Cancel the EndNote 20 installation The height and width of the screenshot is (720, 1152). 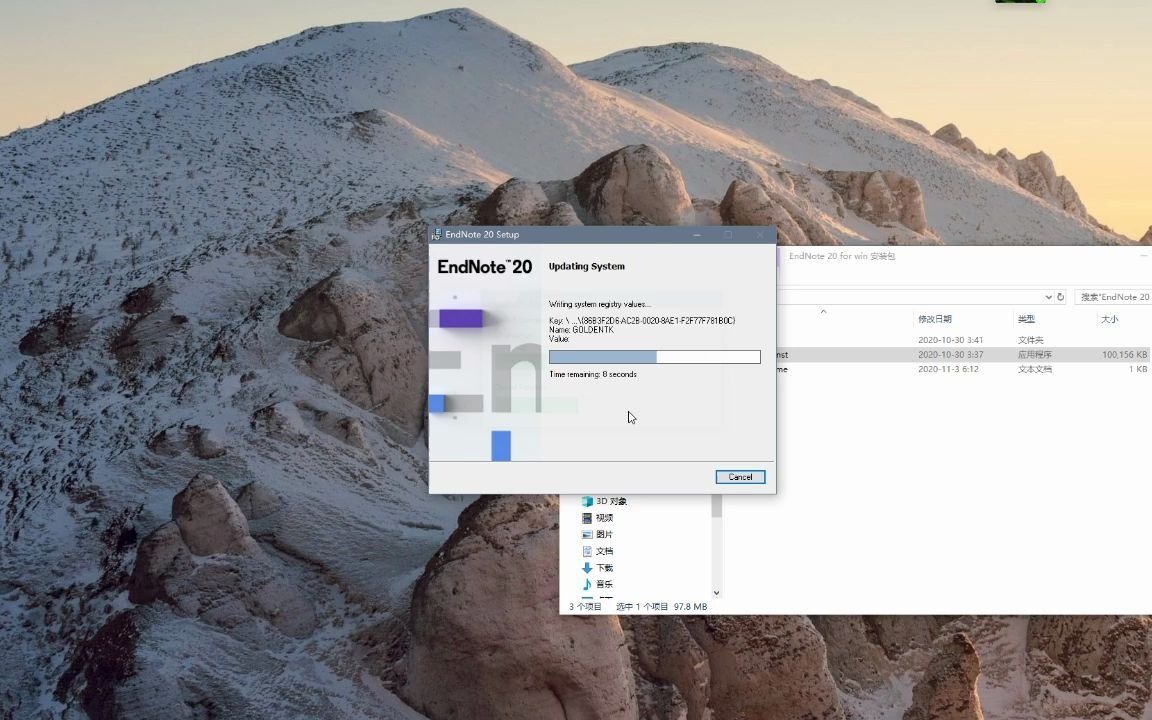740,477
